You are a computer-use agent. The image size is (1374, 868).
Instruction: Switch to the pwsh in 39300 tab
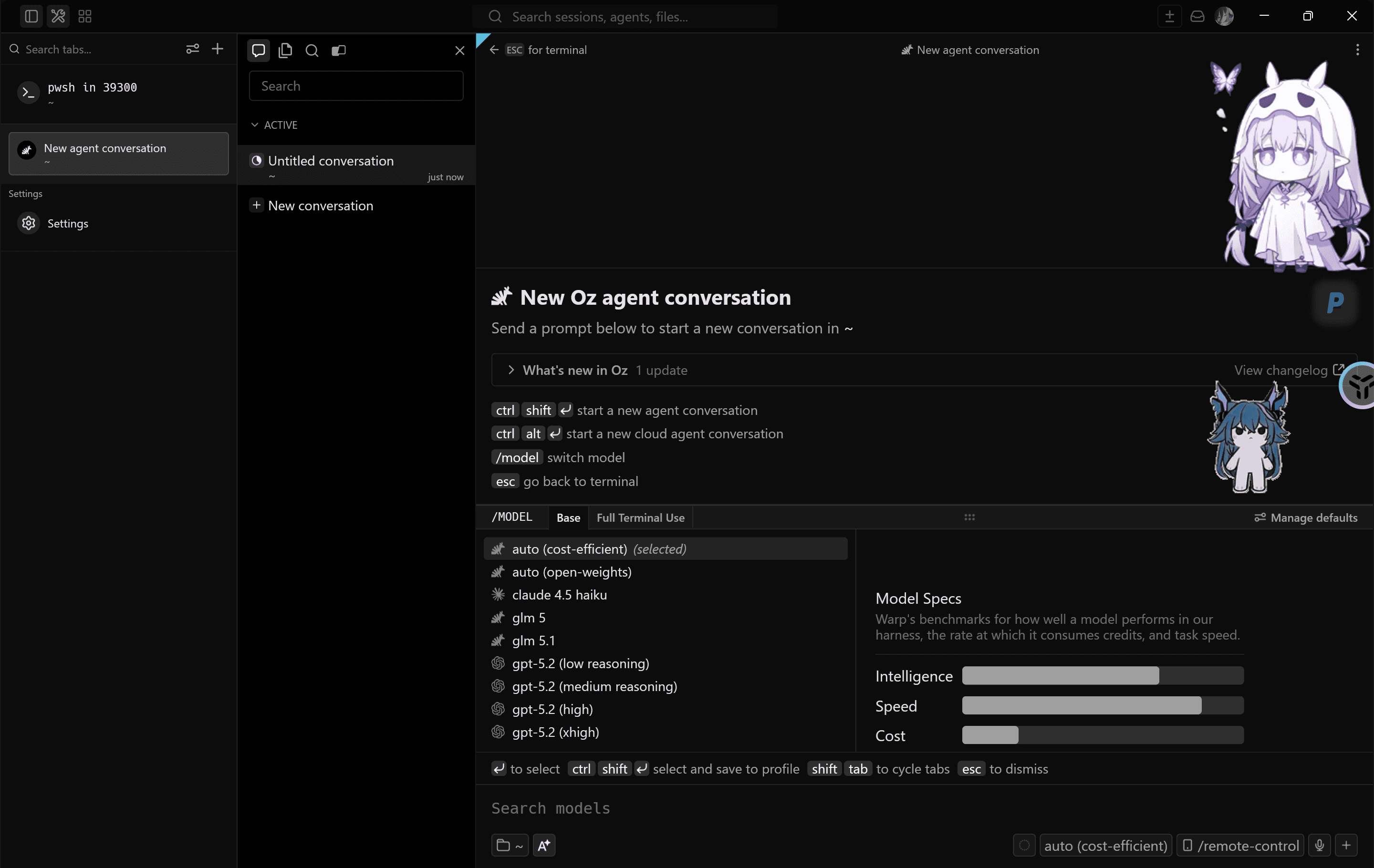[x=119, y=93]
